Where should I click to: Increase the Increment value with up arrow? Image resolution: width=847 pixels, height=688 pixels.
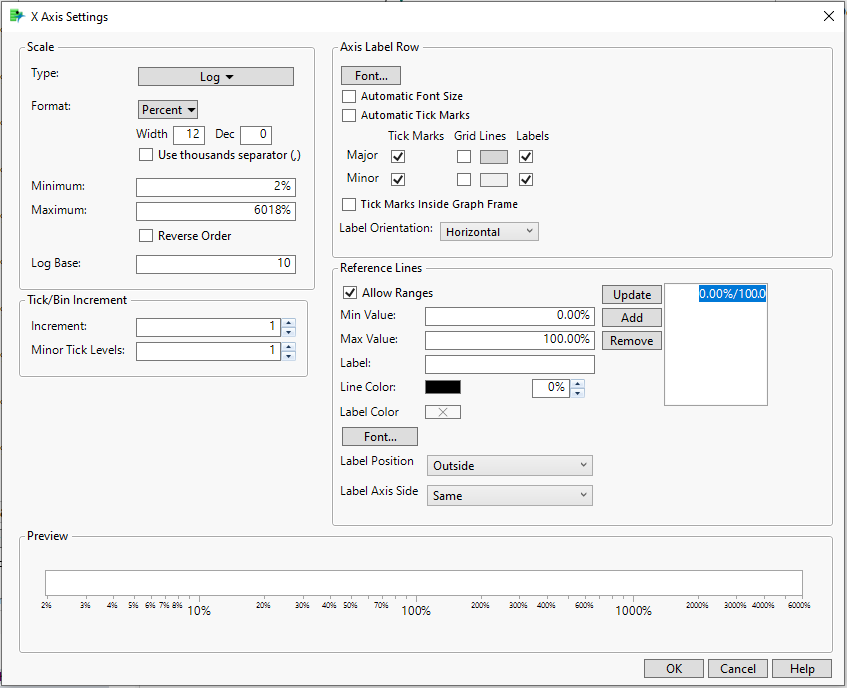pos(289,322)
